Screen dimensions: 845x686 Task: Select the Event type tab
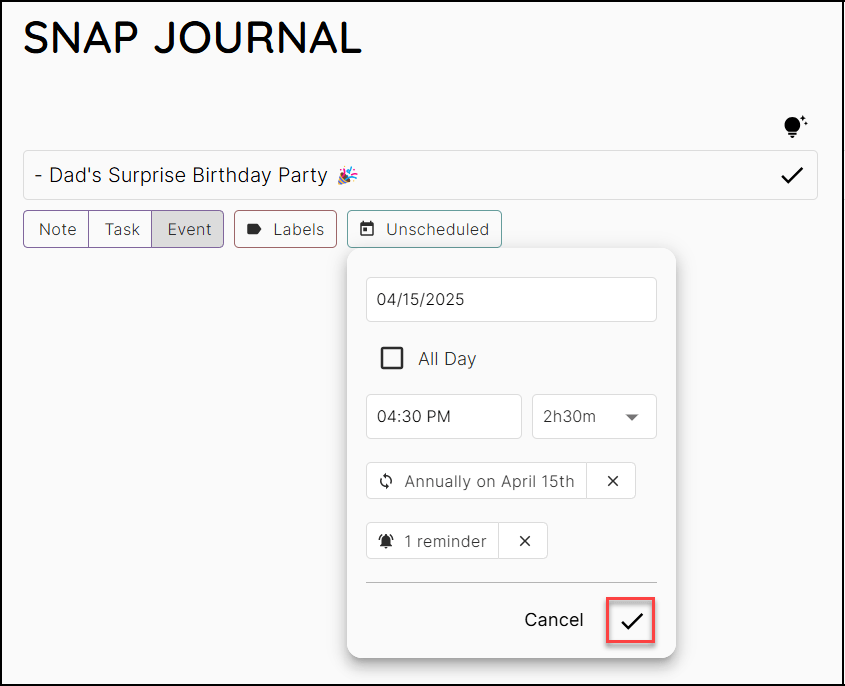[188, 229]
